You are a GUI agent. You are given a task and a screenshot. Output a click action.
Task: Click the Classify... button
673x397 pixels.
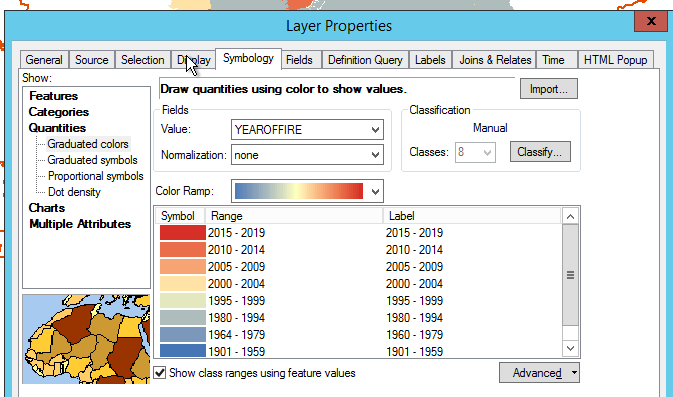[x=540, y=152]
